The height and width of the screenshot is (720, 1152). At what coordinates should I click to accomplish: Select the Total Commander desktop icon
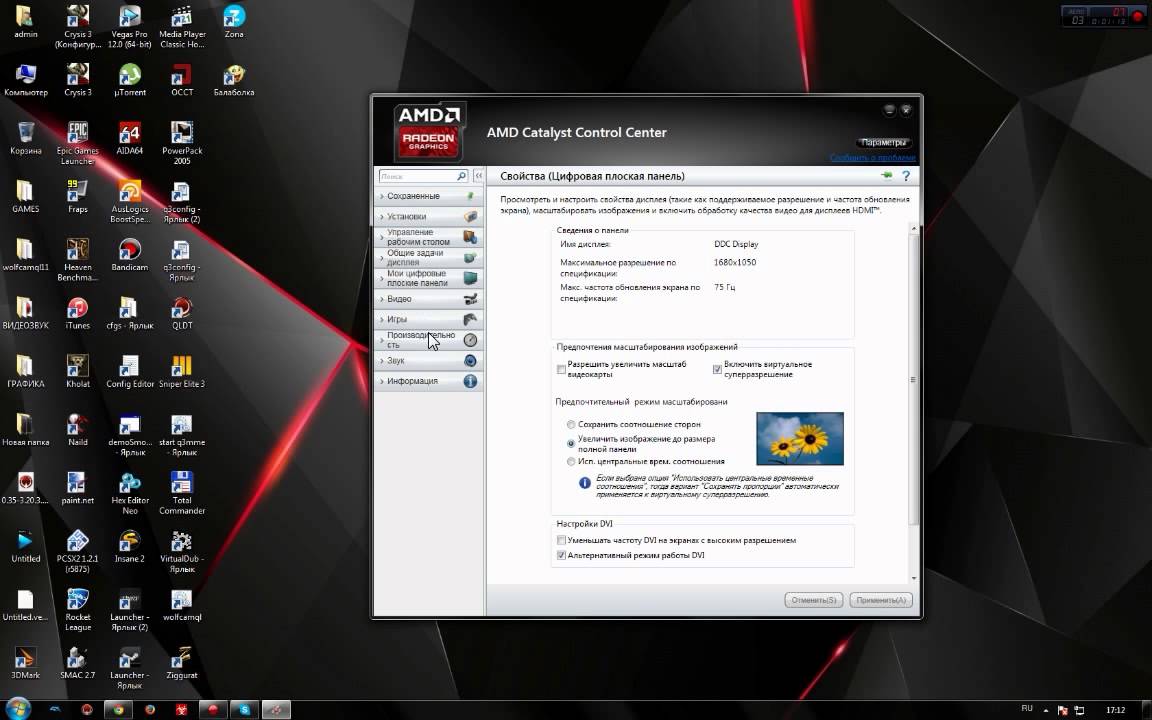click(x=182, y=492)
